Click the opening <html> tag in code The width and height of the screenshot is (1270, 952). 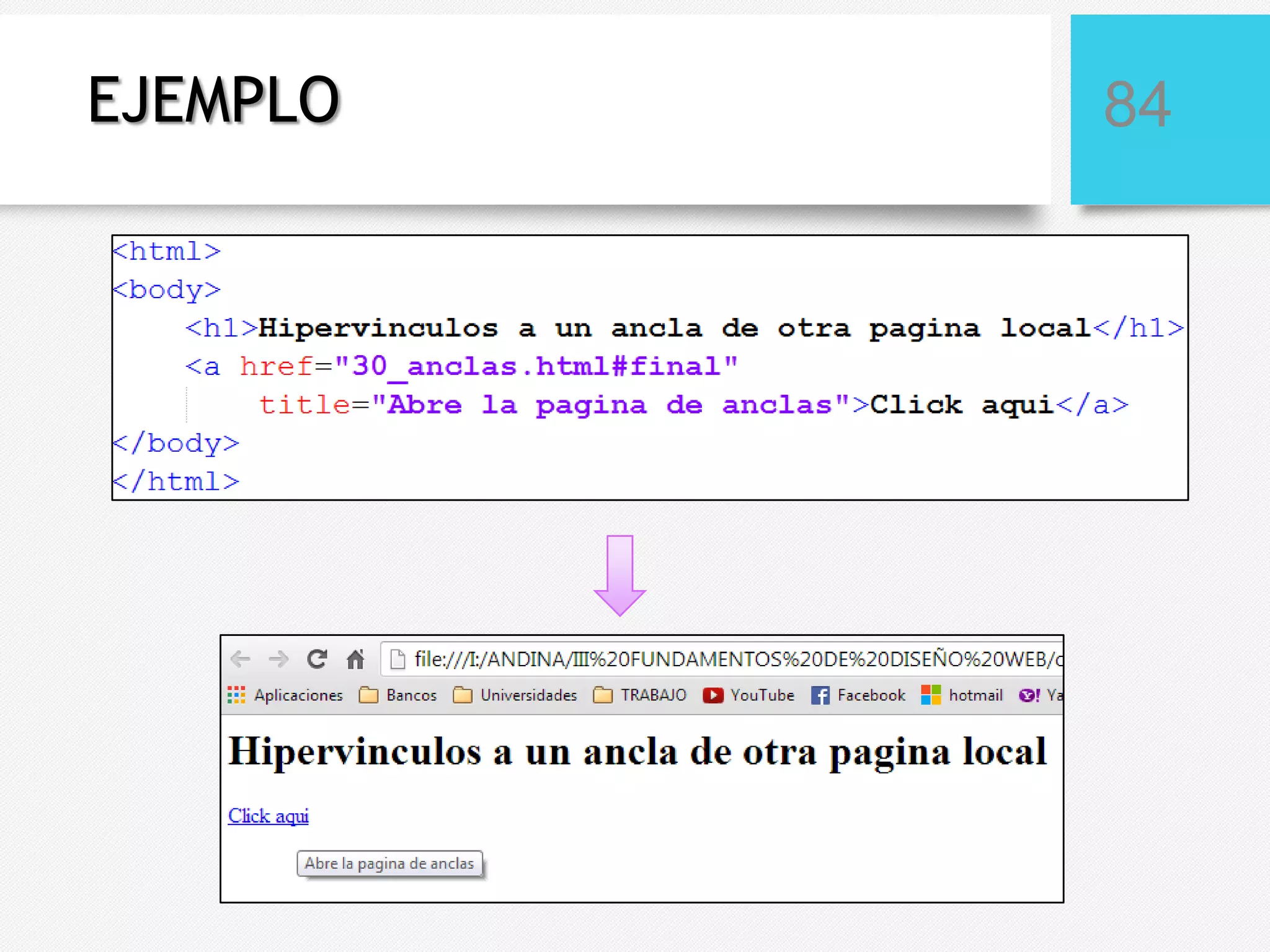coord(167,252)
